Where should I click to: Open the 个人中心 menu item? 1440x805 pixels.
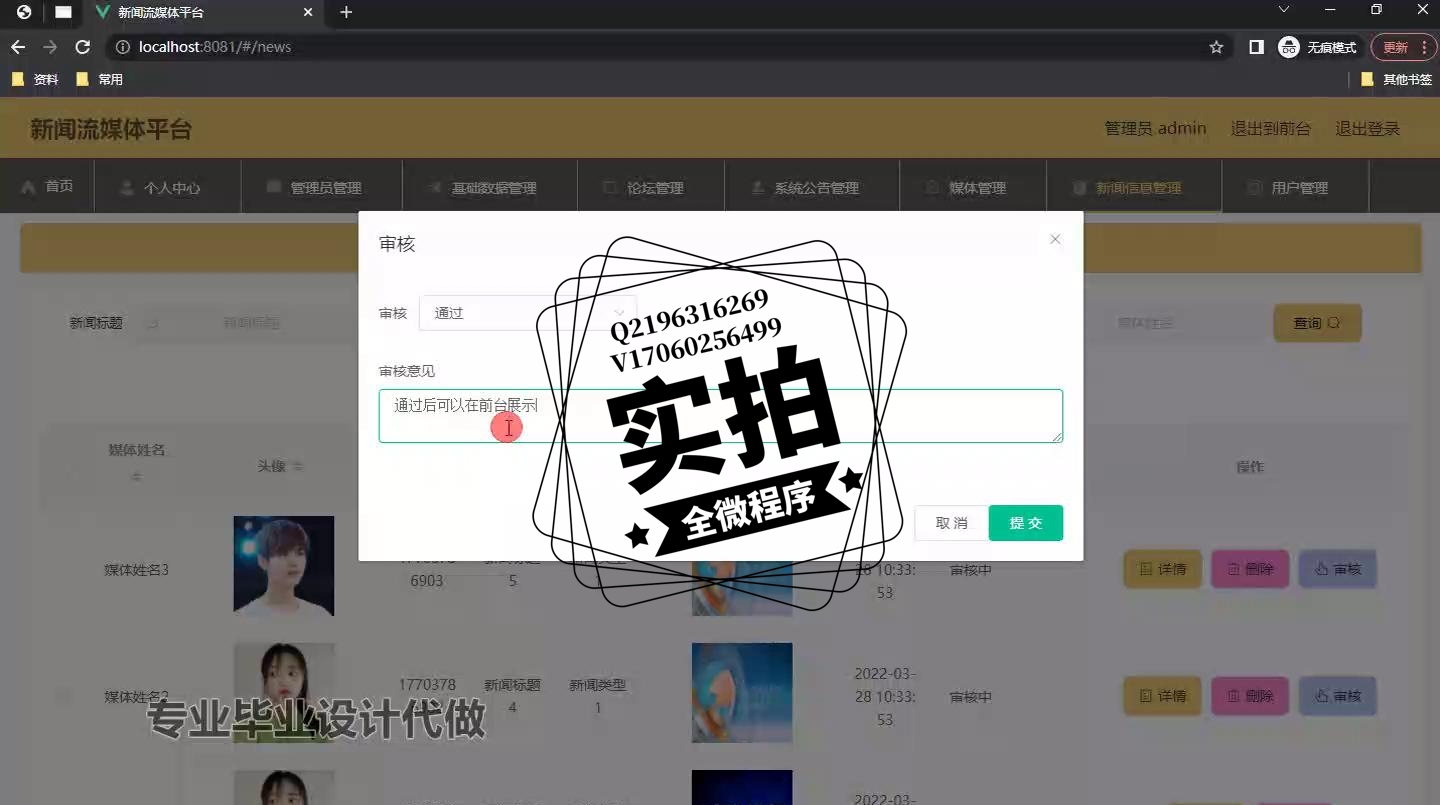tap(168, 187)
